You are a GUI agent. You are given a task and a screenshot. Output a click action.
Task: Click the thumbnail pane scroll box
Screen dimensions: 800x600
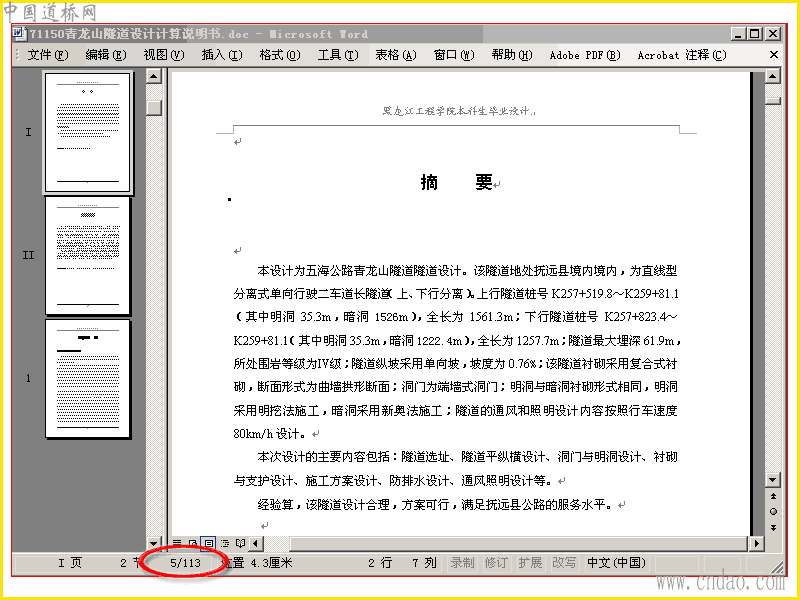point(154,108)
